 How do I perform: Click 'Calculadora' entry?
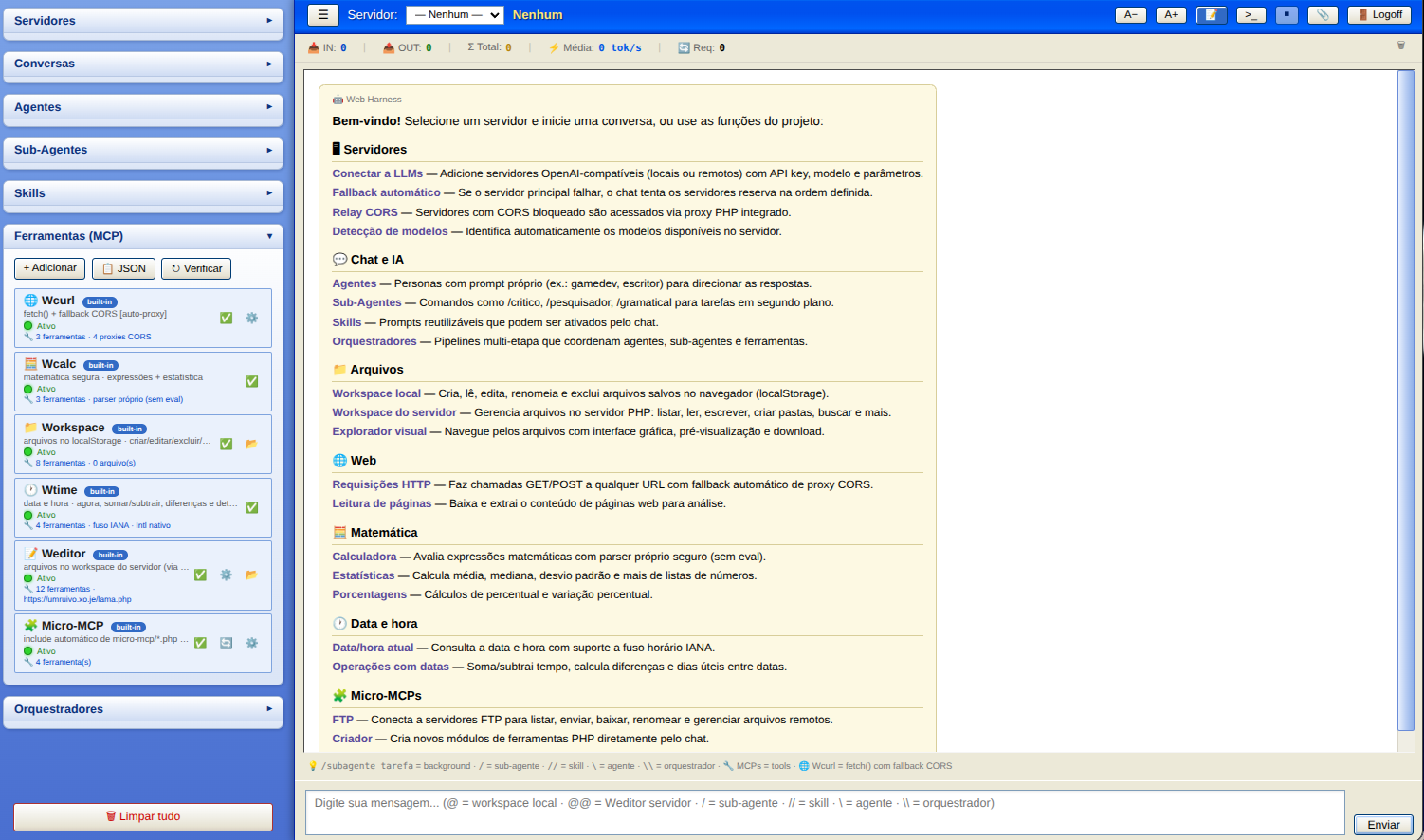click(364, 557)
